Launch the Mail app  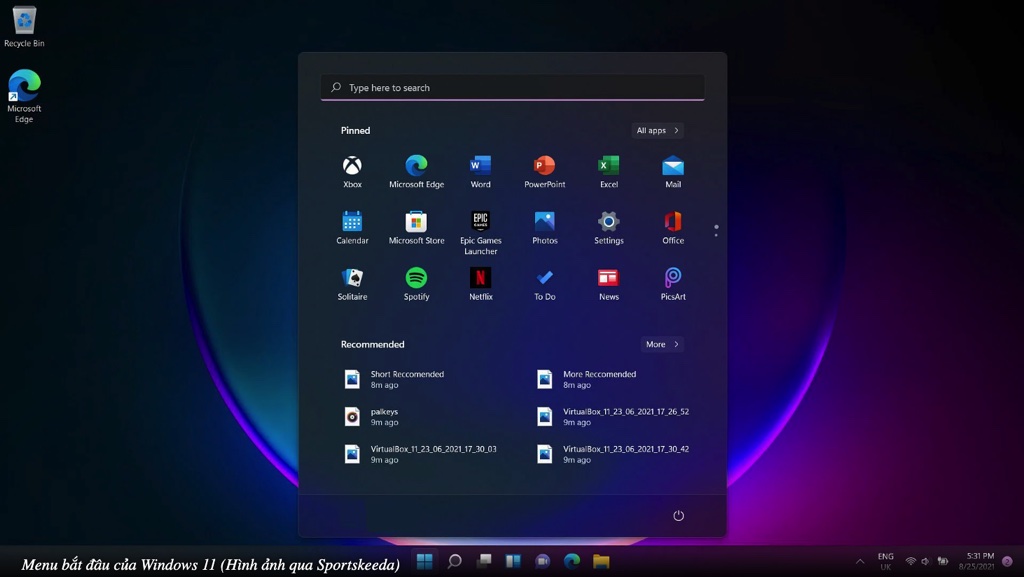[x=672, y=167]
